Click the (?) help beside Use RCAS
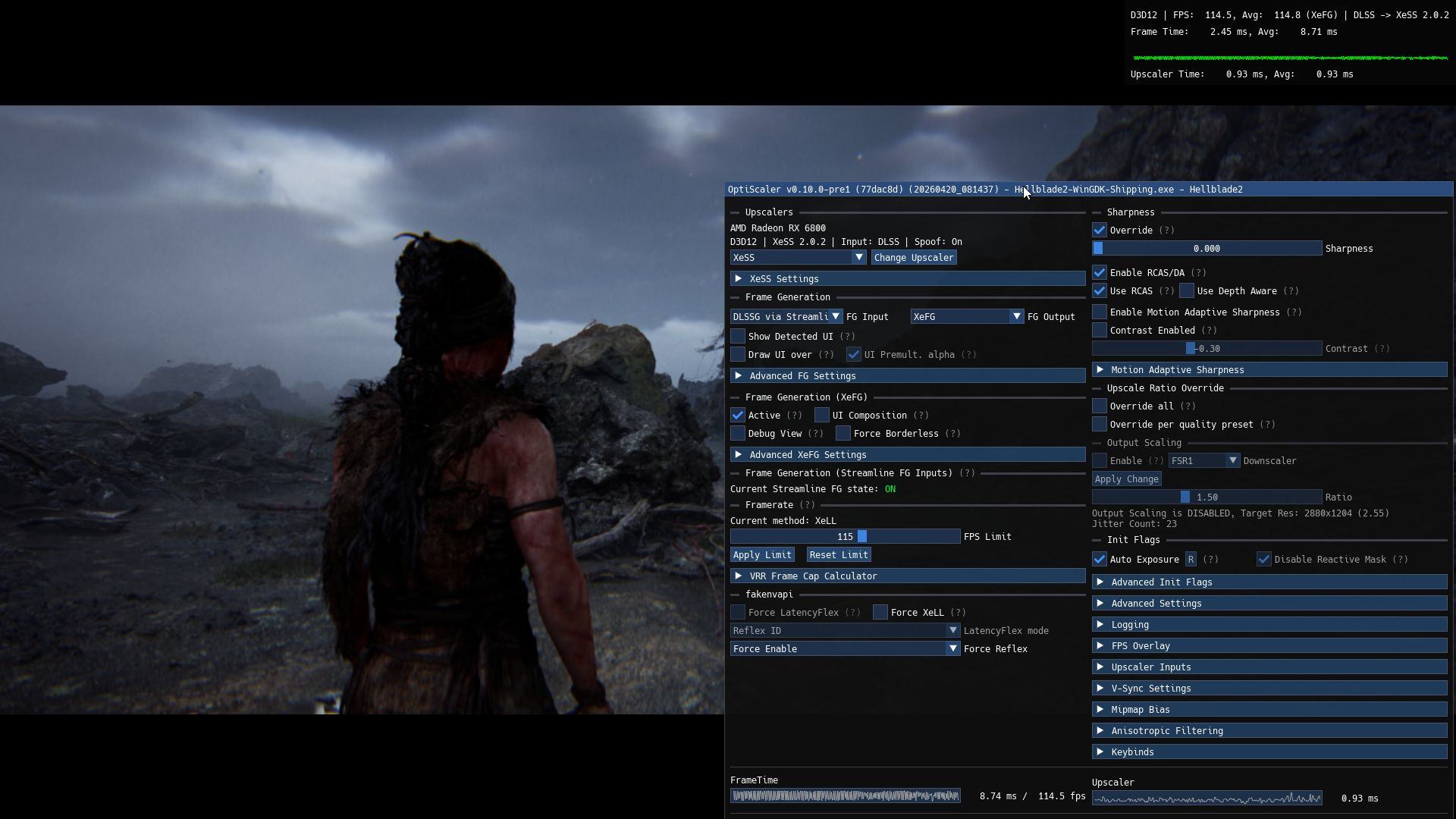 (x=1166, y=291)
